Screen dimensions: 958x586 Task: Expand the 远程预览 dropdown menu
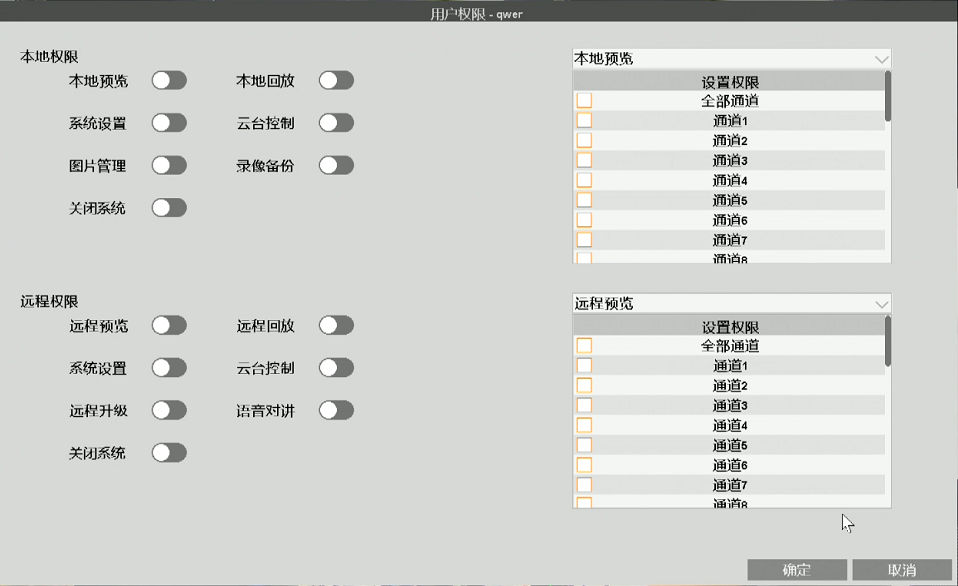[731, 304]
